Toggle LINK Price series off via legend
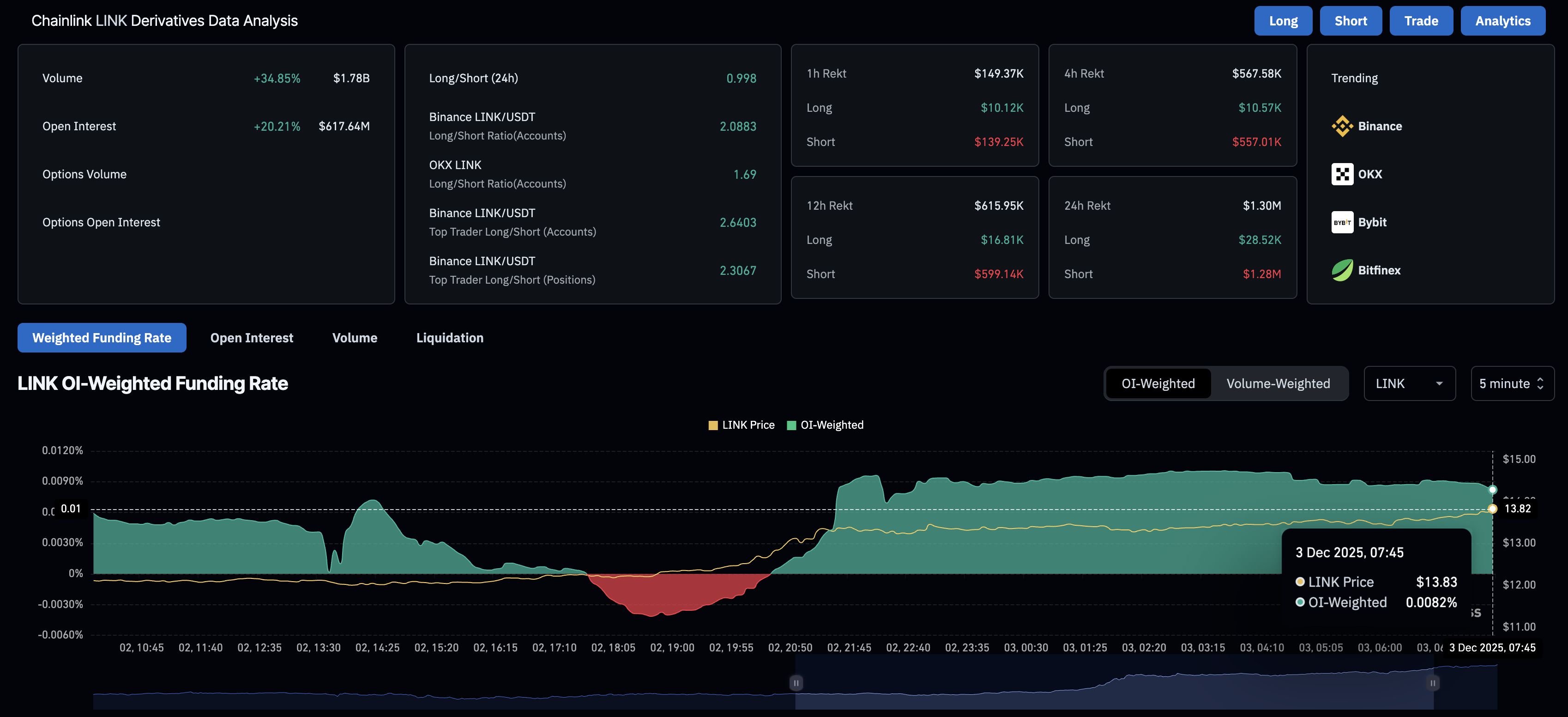The height and width of the screenshot is (717, 1568). pos(742,425)
